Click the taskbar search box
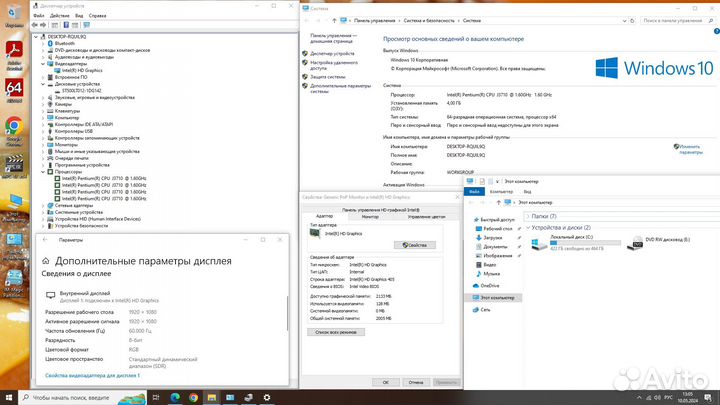This screenshot has height=405, width=720. coord(83,398)
